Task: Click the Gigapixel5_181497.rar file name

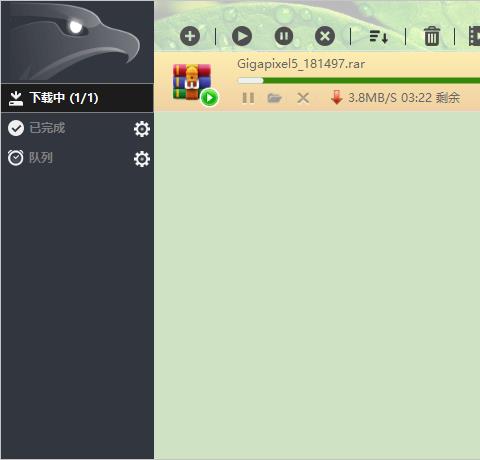Action: pyautogui.click(x=301, y=64)
